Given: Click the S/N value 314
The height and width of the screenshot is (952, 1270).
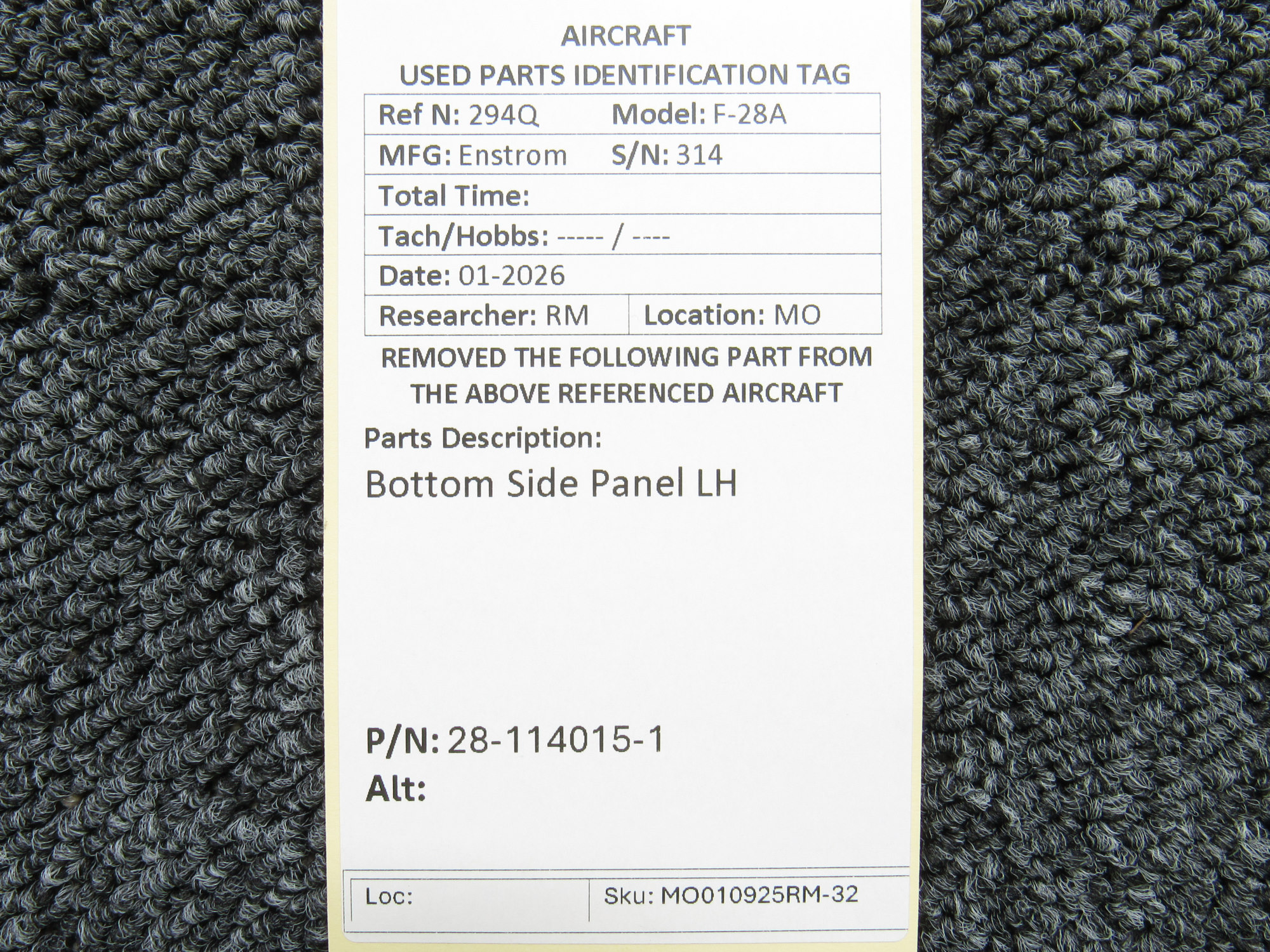Looking at the screenshot, I should (x=699, y=155).
